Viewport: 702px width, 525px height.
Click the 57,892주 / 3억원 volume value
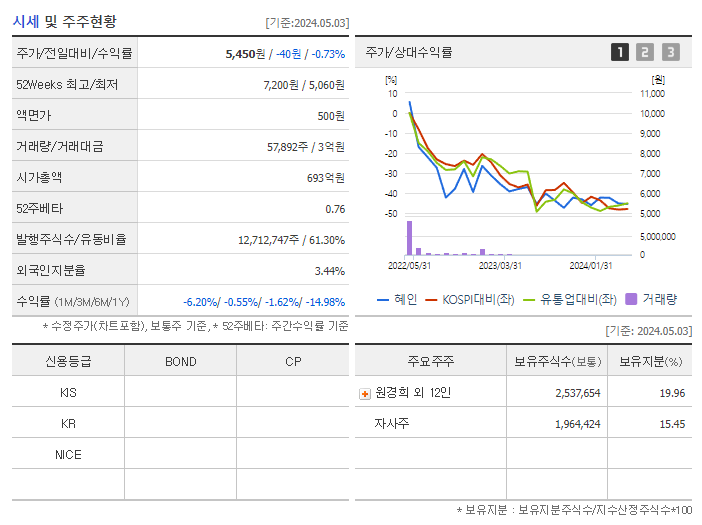pos(306,147)
